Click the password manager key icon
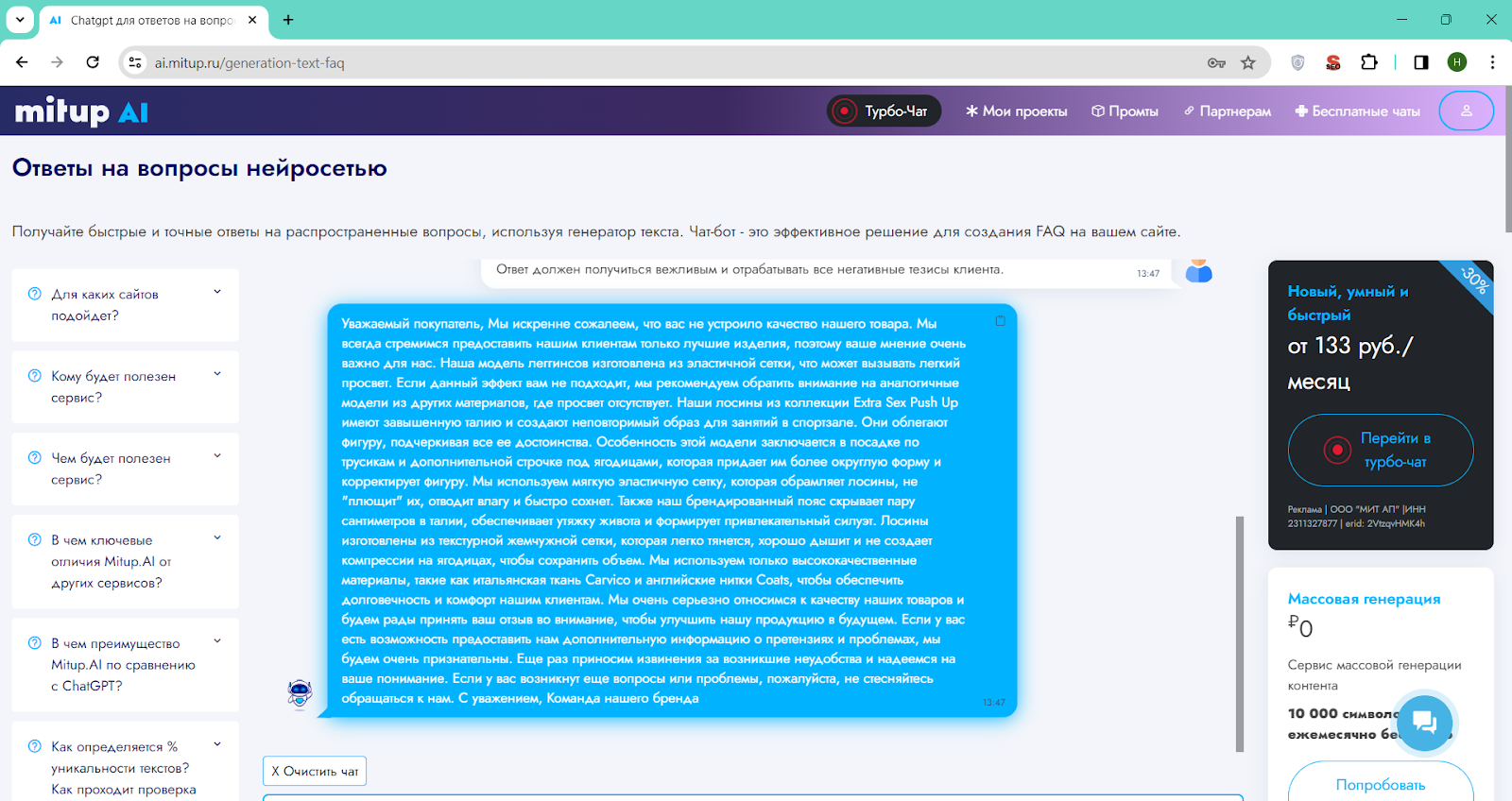 1216,62
